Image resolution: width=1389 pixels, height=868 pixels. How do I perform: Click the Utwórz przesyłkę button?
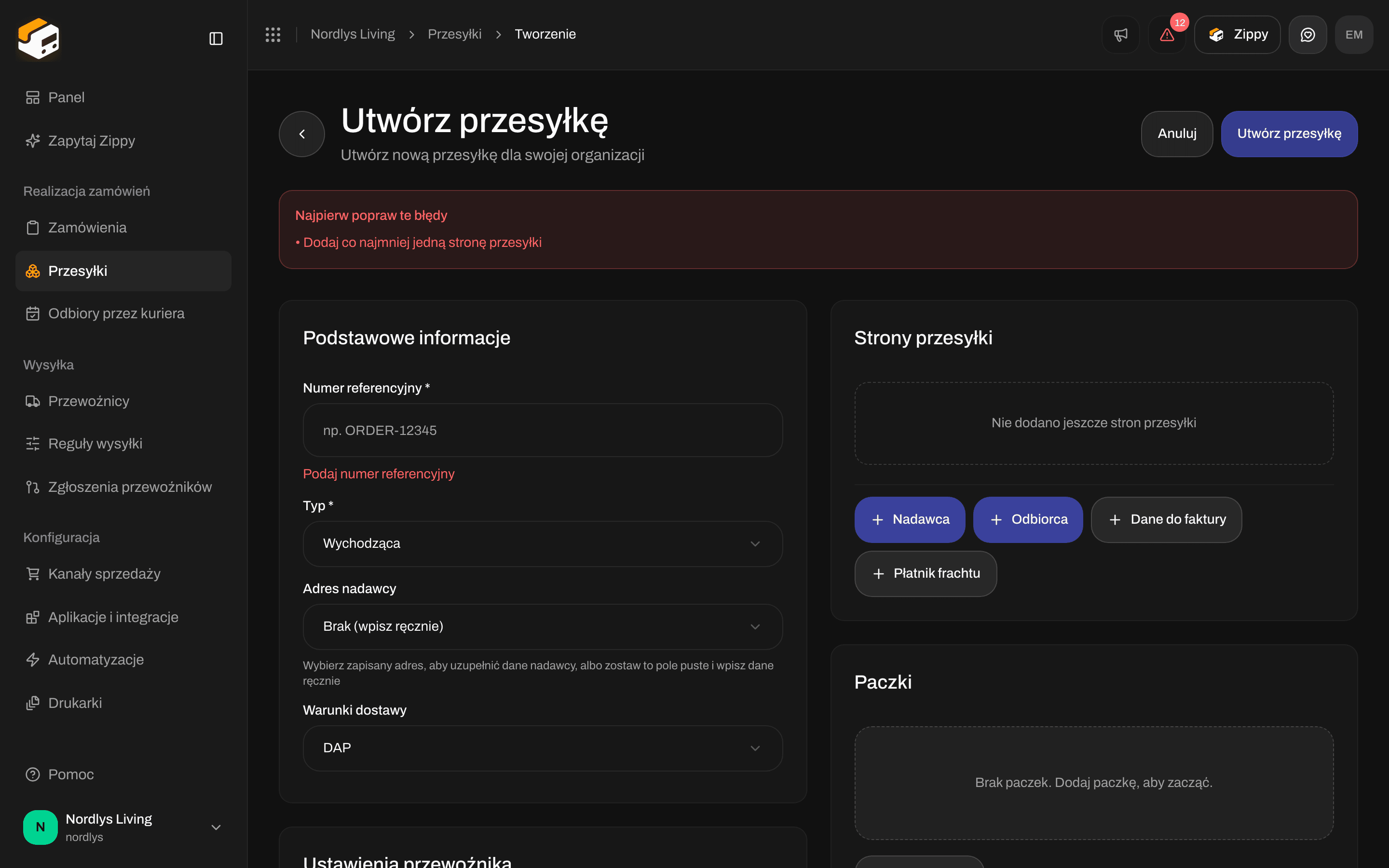[1289, 134]
